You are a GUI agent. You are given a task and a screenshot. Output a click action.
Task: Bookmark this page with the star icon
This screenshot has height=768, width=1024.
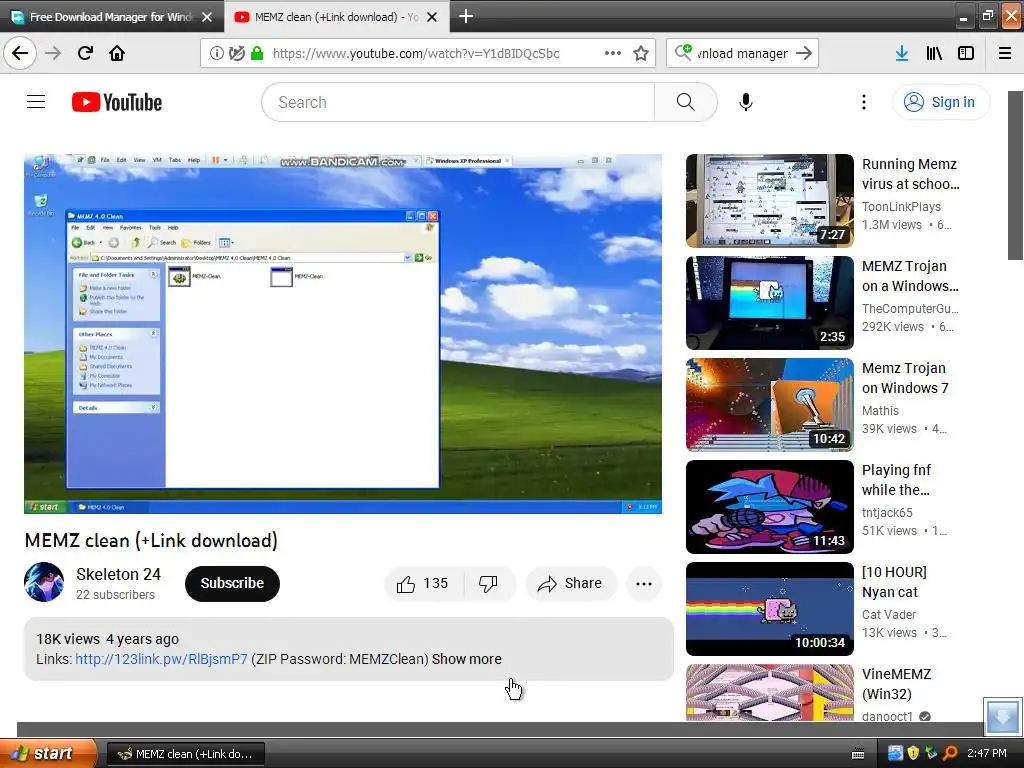pos(641,53)
